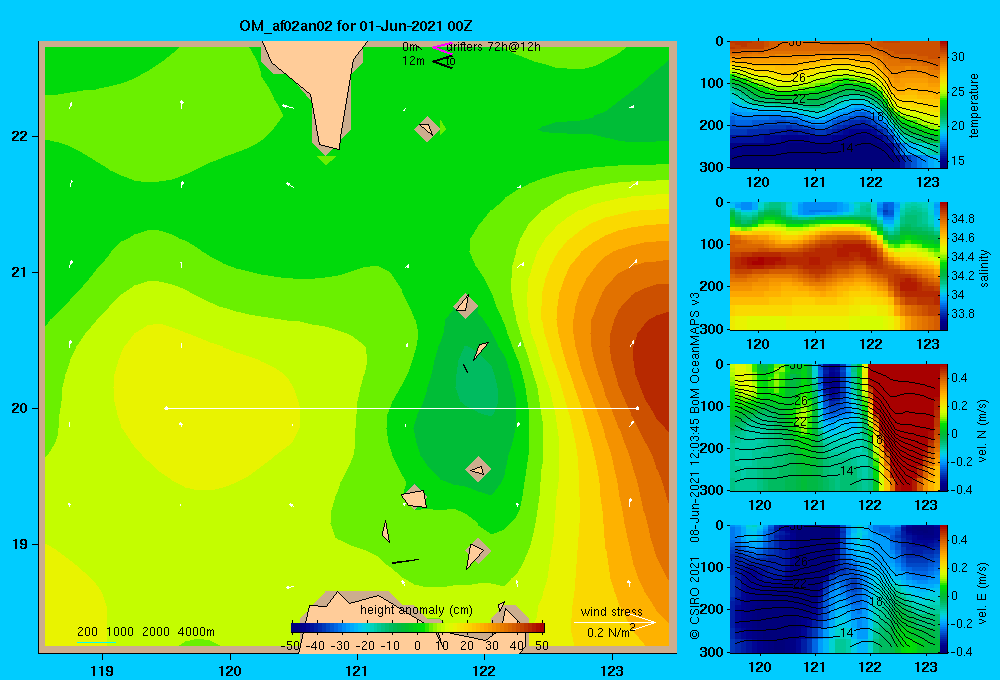Click the left endpoint of the white transect line
Image resolution: width=1000 pixels, height=680 pixels.
[166, 408]
